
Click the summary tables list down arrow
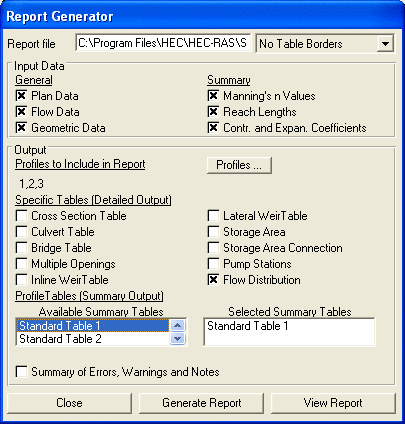pyautogui.click(x=177, y=339)
